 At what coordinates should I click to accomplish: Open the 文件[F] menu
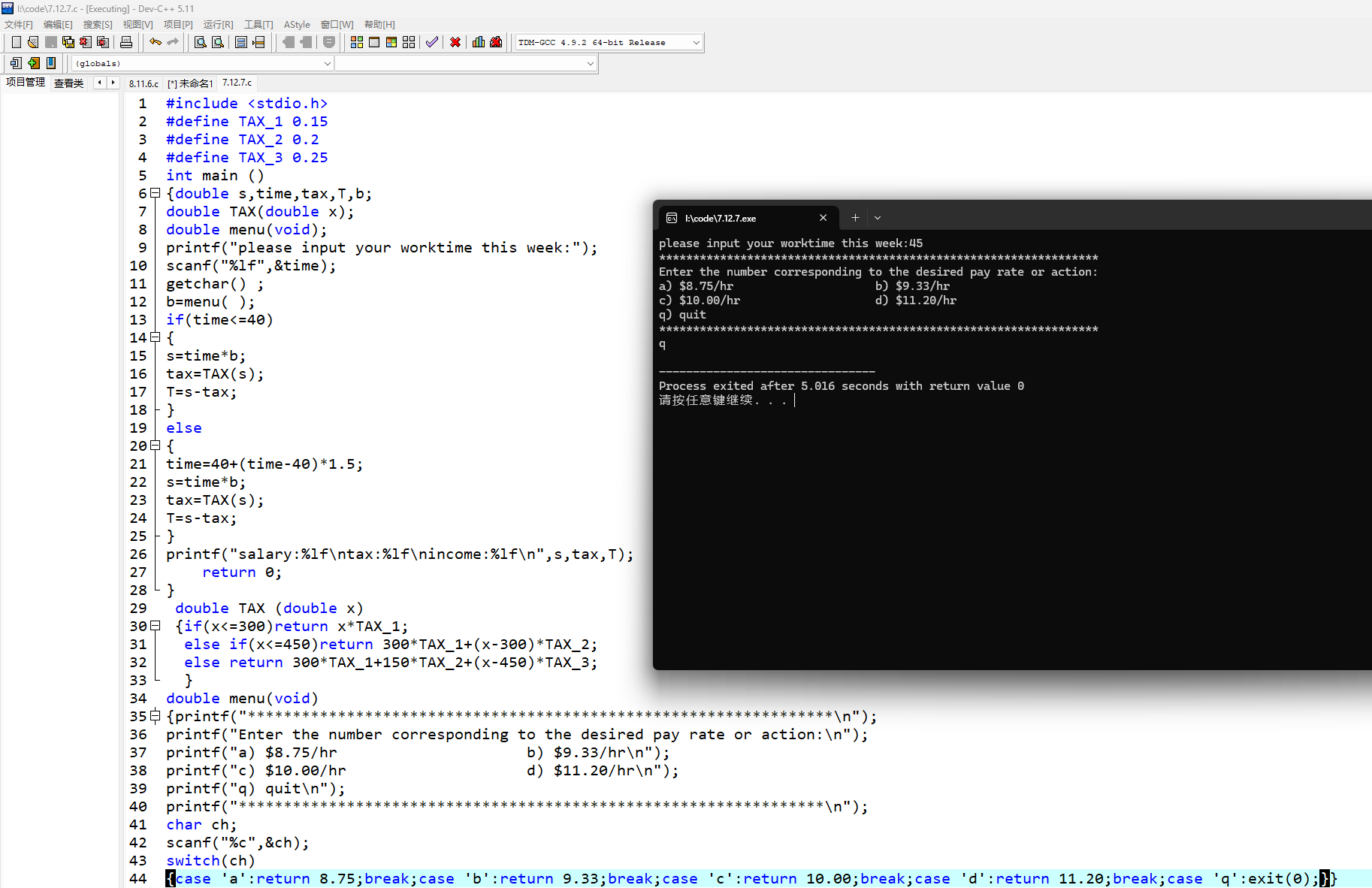pyautogui.click(x=19, y=24)
